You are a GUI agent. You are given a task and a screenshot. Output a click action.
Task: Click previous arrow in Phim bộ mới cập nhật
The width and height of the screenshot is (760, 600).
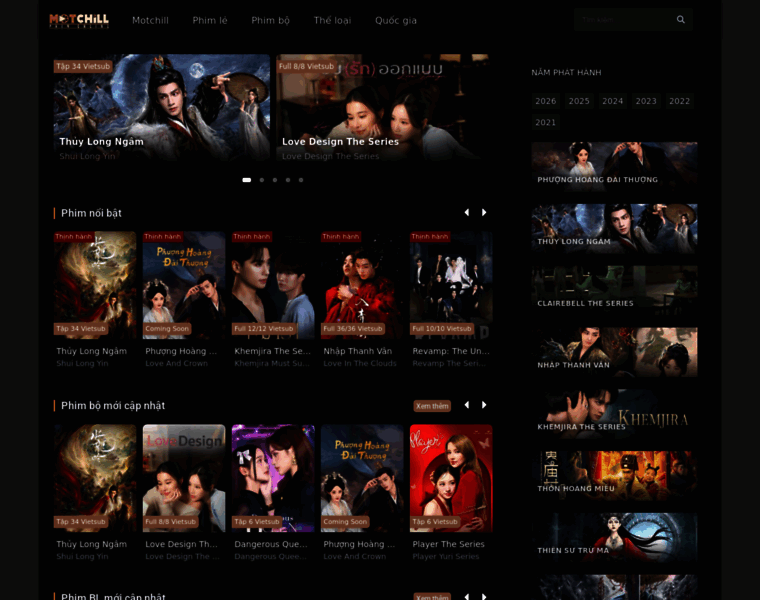[467, 405]
